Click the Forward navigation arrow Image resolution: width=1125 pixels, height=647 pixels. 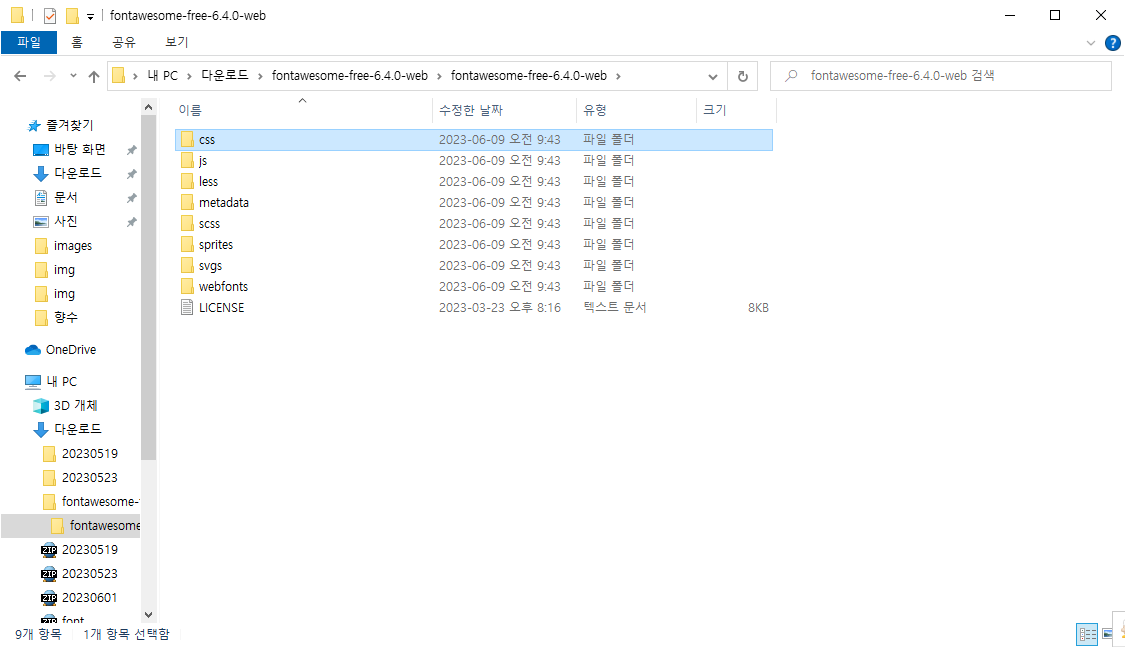[50, 76]
